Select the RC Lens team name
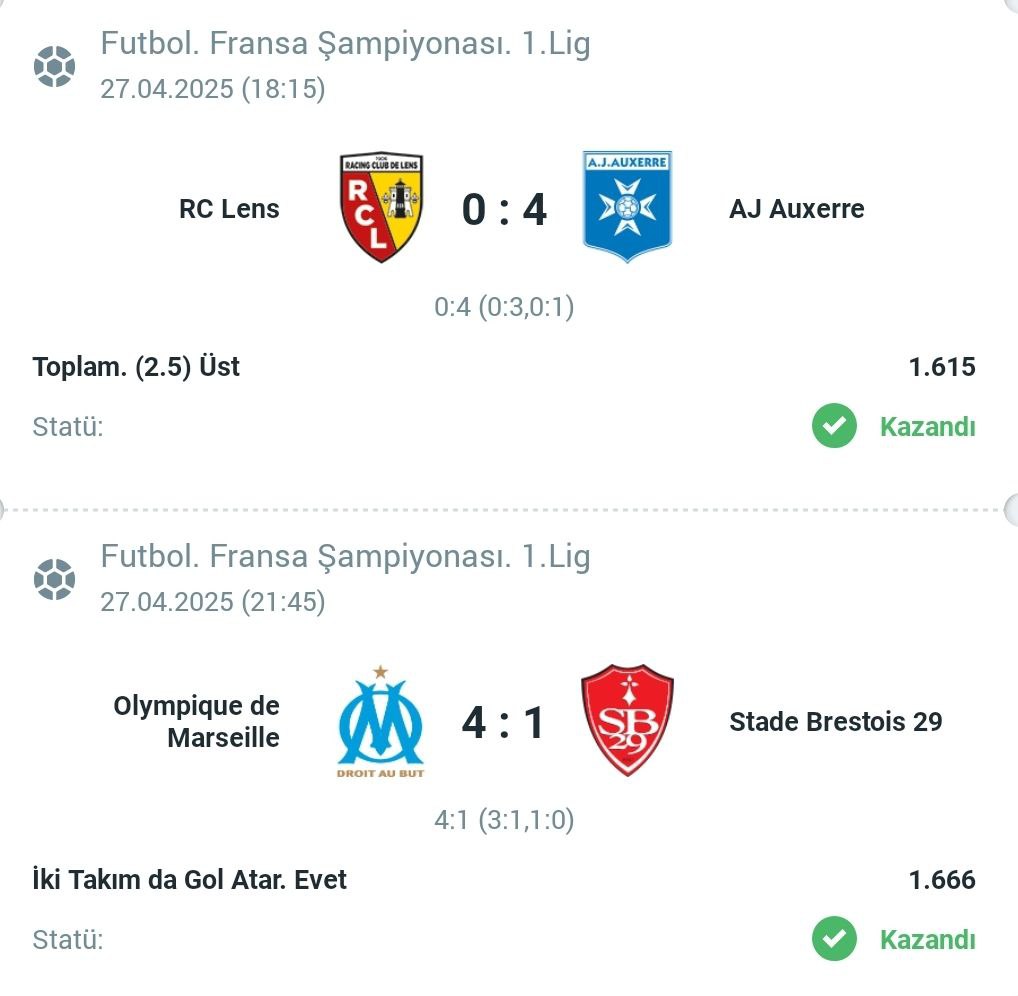Screen dimensions: 1018x996 point(229,209)
